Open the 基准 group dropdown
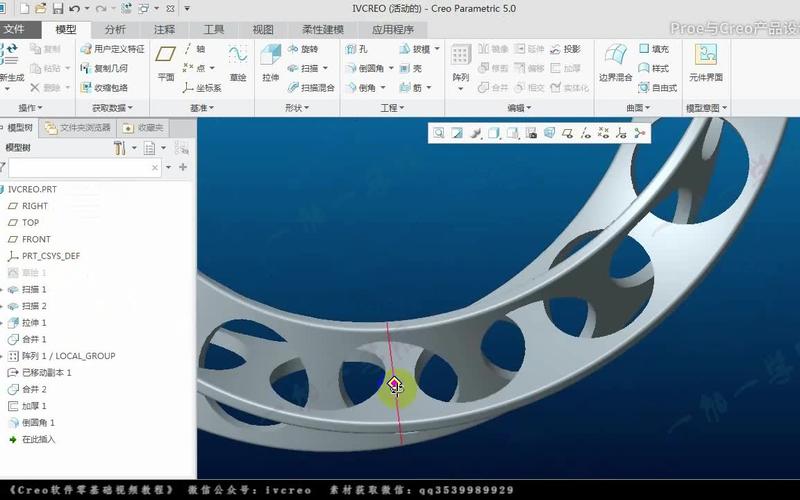The height and width of the screenshot is (500, 800). pyautogui.click(x=203, y=108)
